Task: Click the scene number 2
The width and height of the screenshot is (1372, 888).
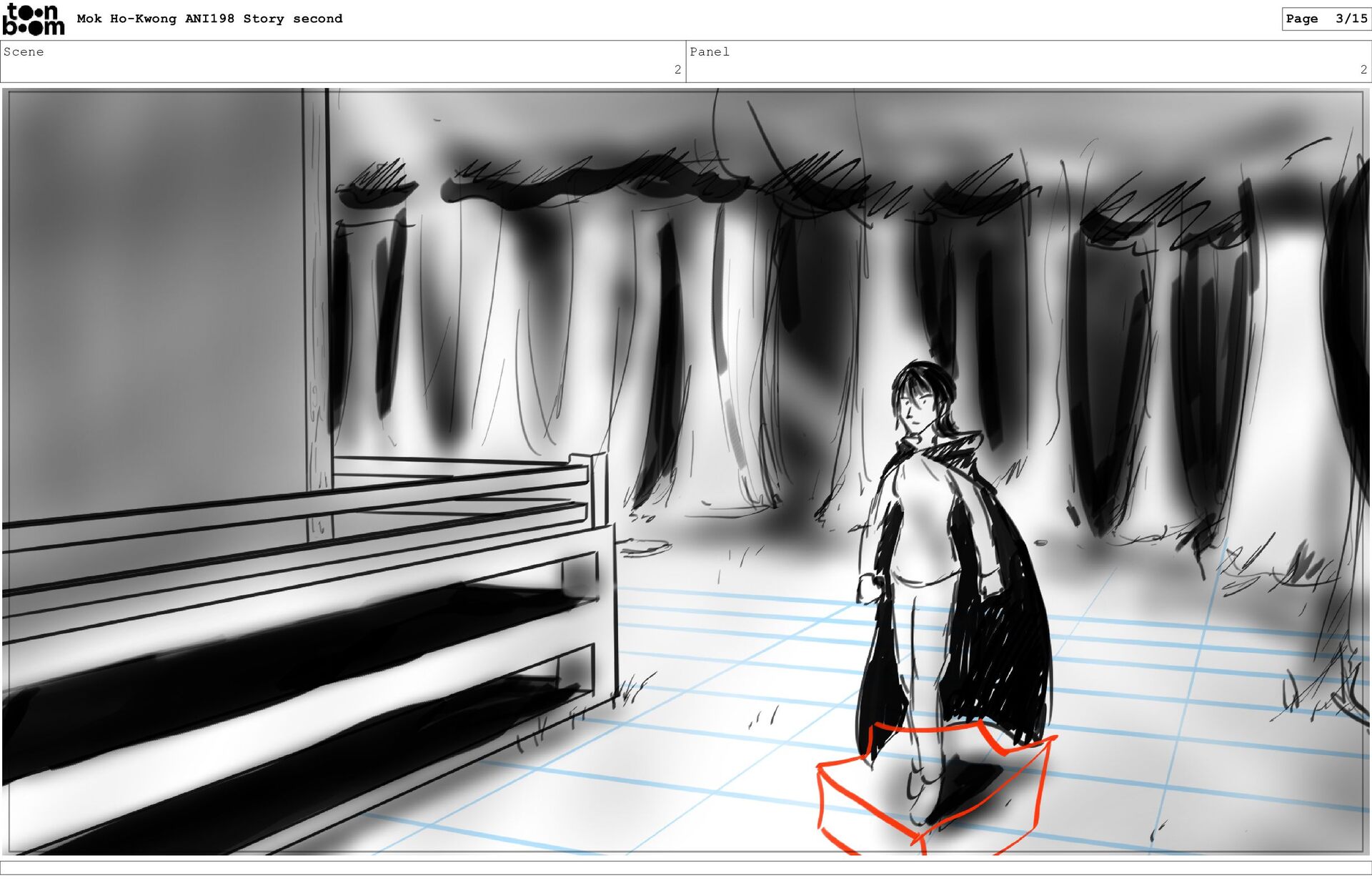Action: (x=677, y=69)
